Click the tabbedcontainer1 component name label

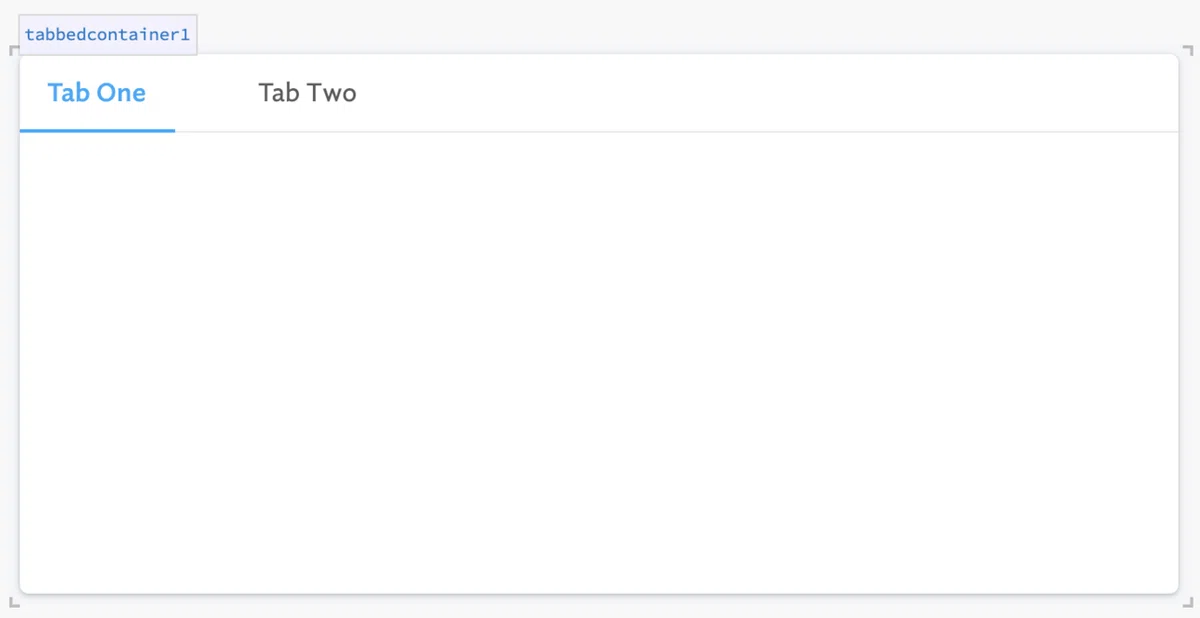click(x=107, y=35)
